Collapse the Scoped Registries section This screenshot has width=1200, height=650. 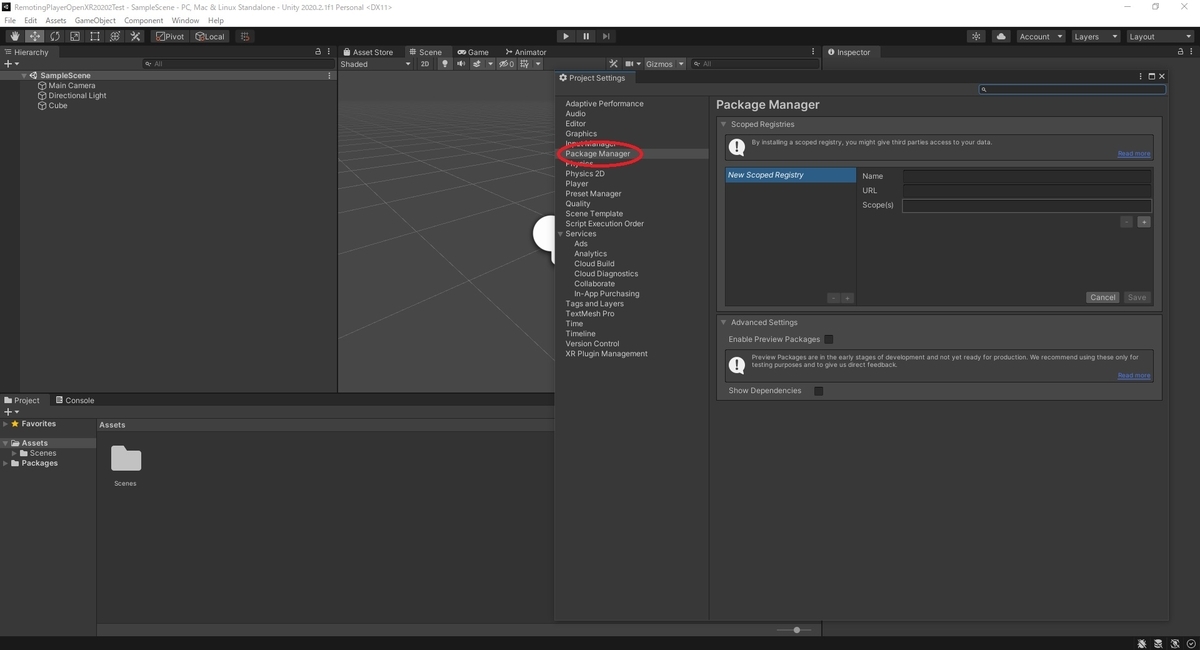[x=723, y=125]
